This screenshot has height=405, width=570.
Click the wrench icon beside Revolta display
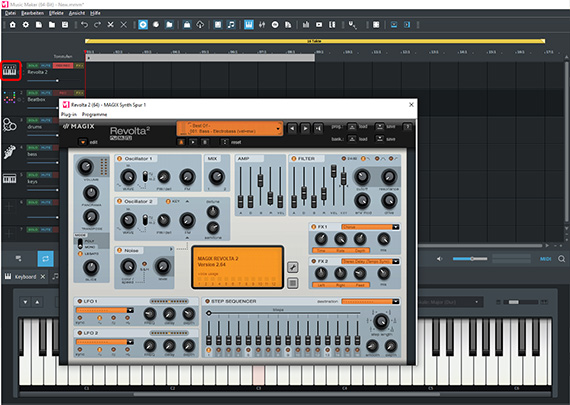pos(293,267)
